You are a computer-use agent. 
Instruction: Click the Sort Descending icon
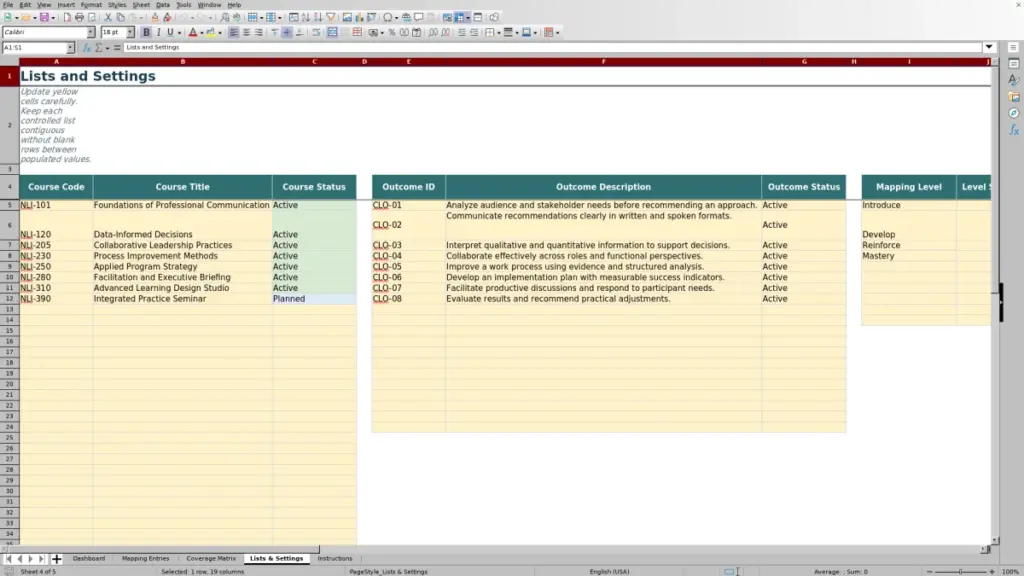tap(318, 18)
